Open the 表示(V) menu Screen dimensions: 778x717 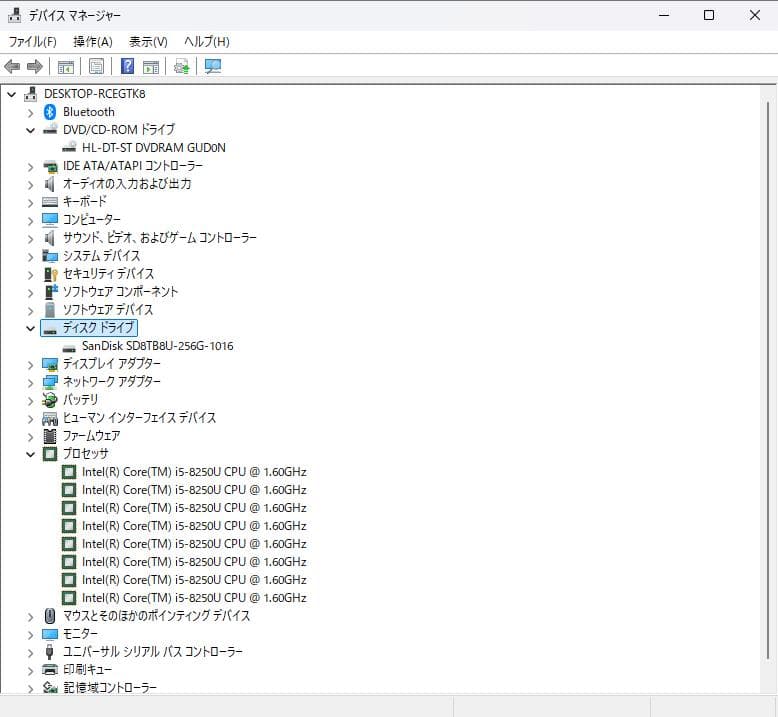coord(148,42)
